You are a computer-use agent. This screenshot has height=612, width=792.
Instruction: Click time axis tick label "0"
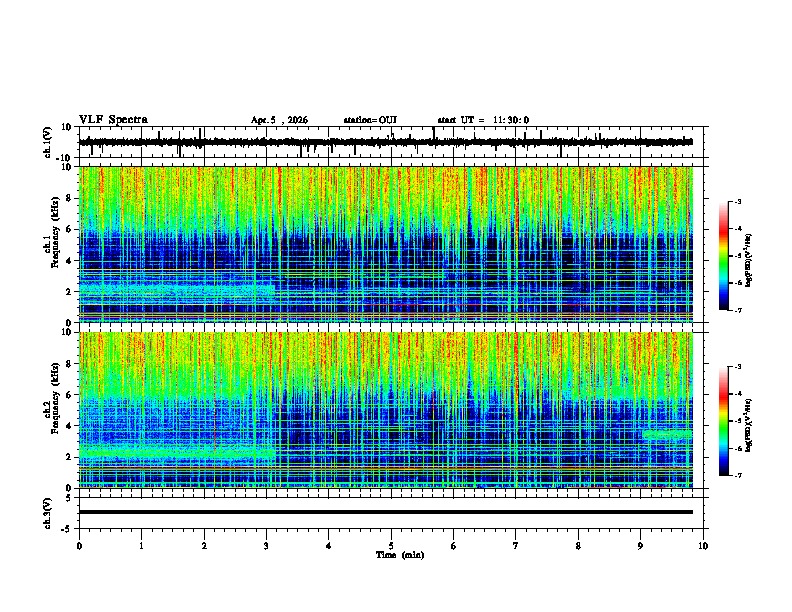click(x=79, y=546)
